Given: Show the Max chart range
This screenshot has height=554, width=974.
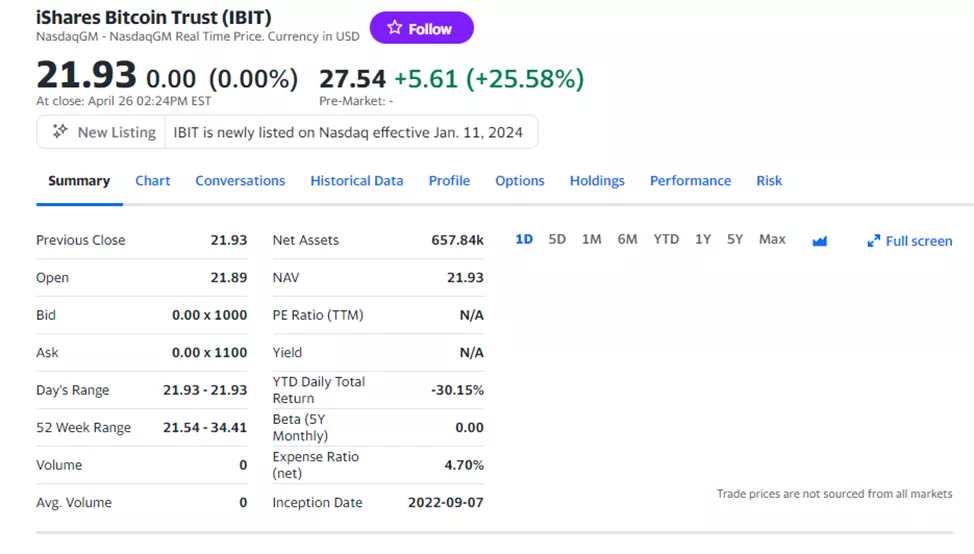Looking at the screenshot, I should pos(772,239).
